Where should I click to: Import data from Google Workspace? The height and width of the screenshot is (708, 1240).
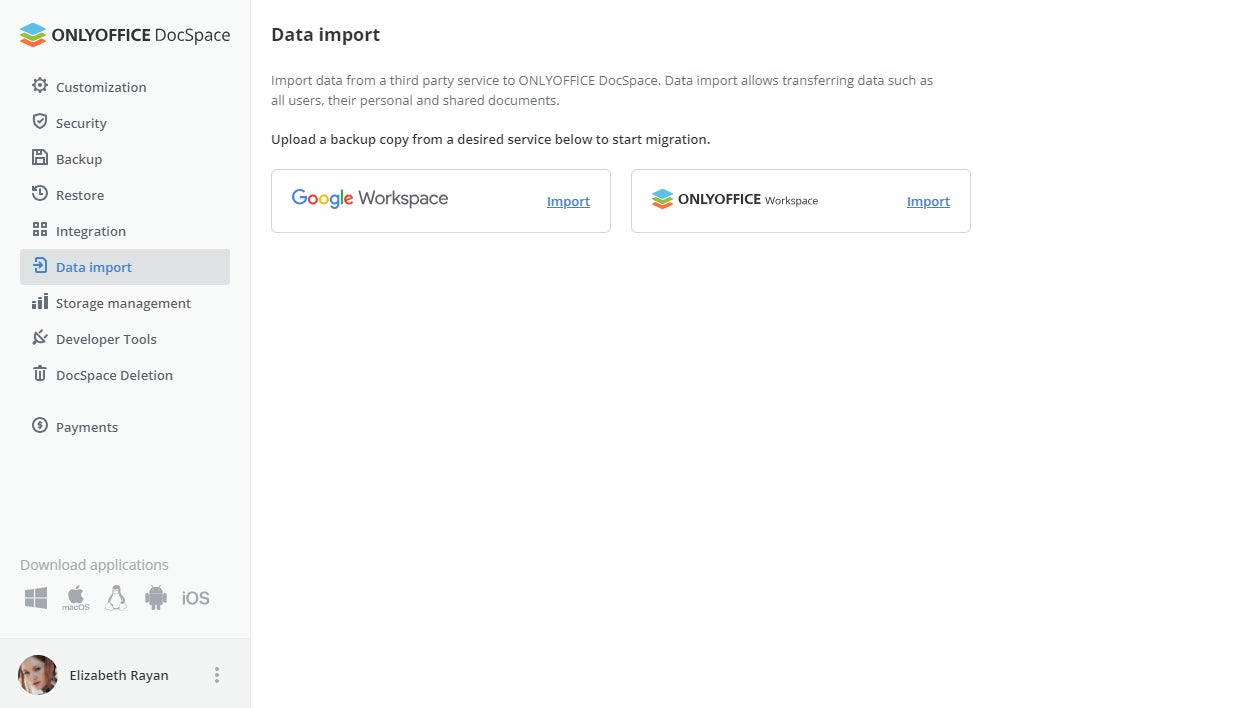click(x=568, y=201)
